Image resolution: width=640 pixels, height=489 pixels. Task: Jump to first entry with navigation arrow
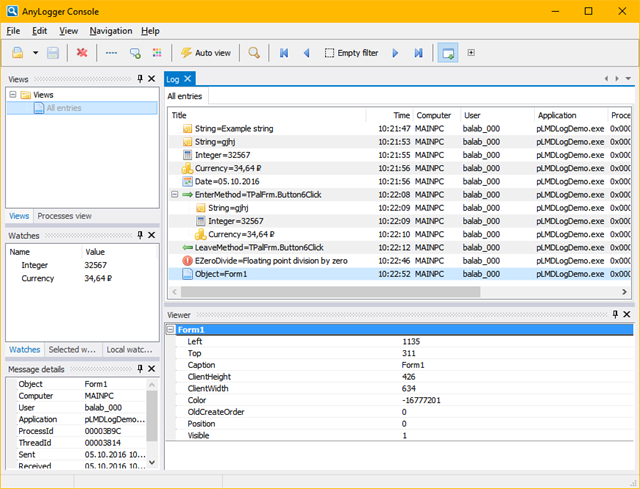click(x=284, y=52)
